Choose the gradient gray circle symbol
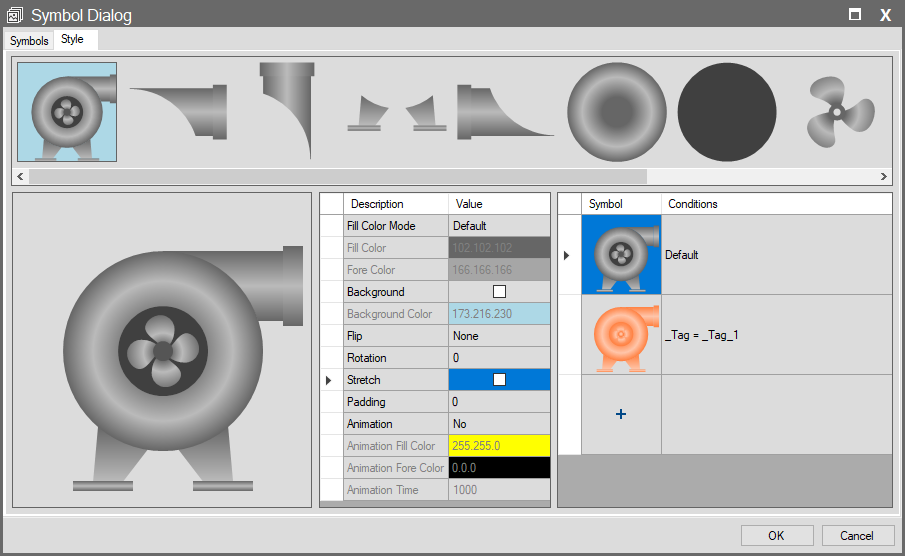The image size is (905, 556). click(616, 111)
